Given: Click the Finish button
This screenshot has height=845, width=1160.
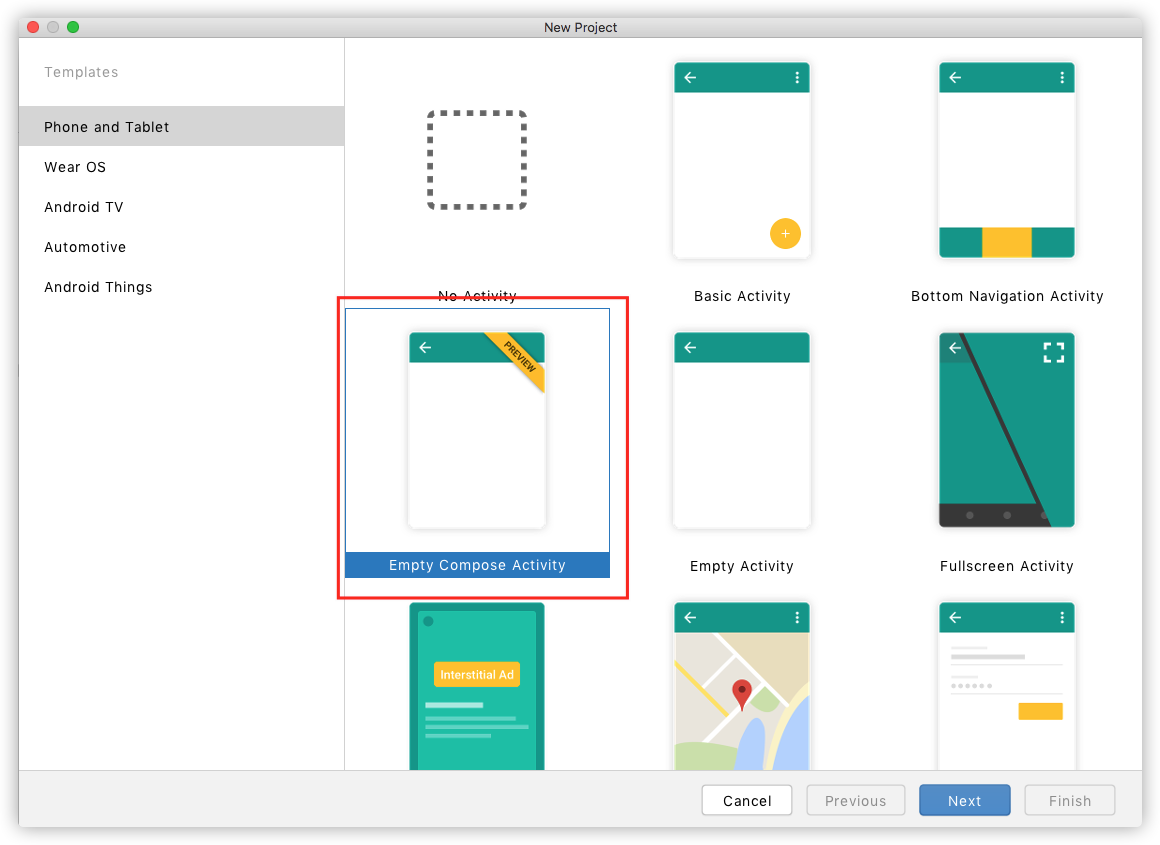Looking at the screenshot, I should click(1070, 800).
